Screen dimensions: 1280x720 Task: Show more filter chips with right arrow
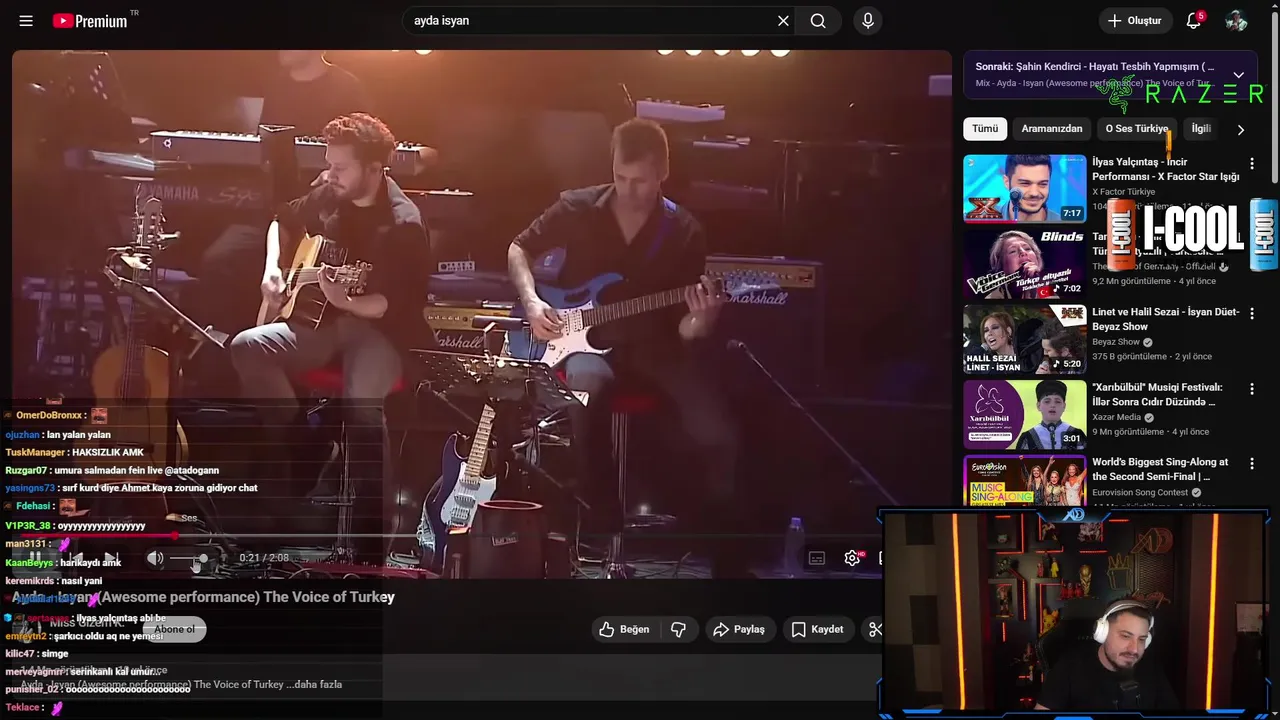[x=1240, y=129]
